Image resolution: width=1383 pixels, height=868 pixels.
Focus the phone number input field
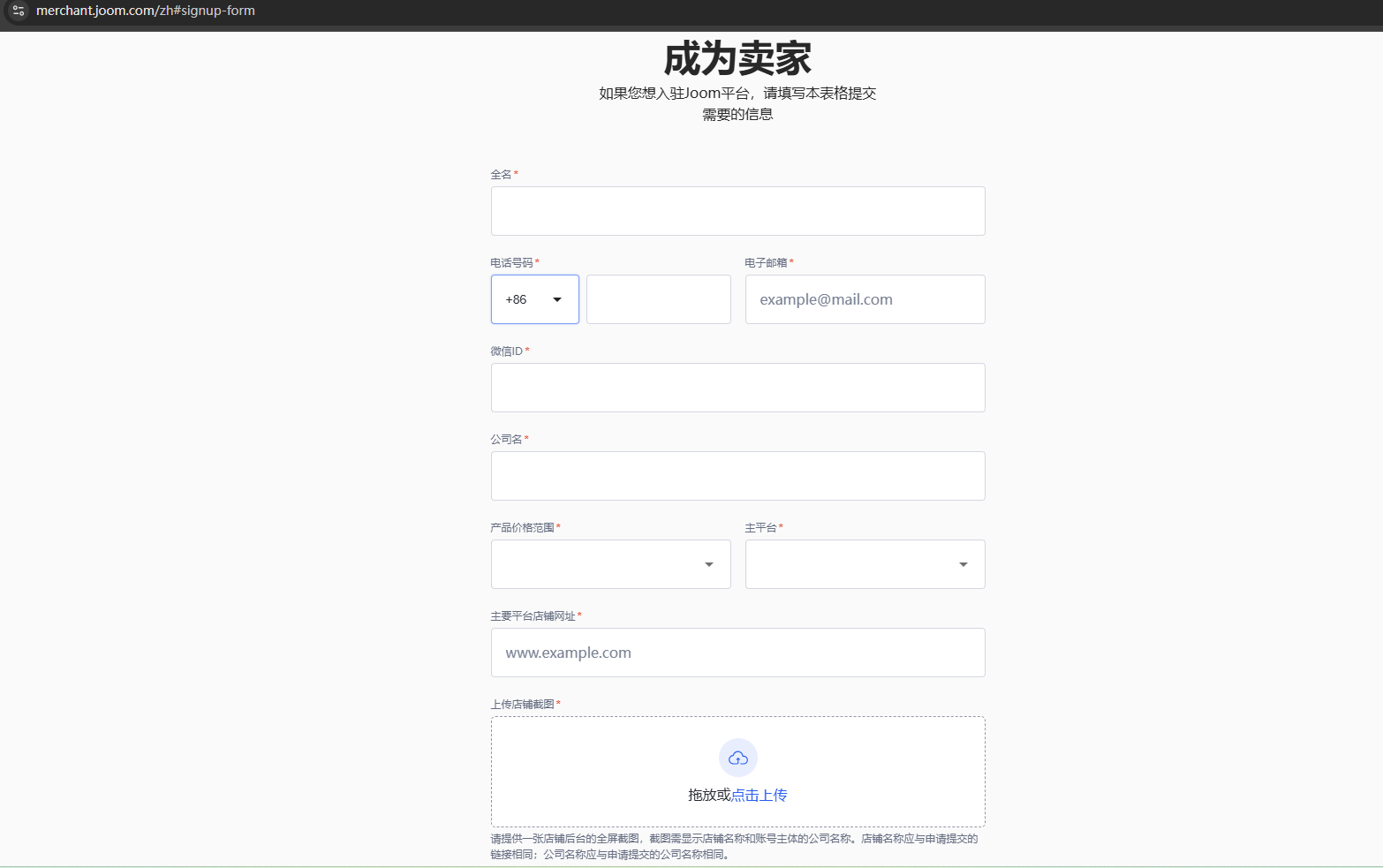coord(659,299)
